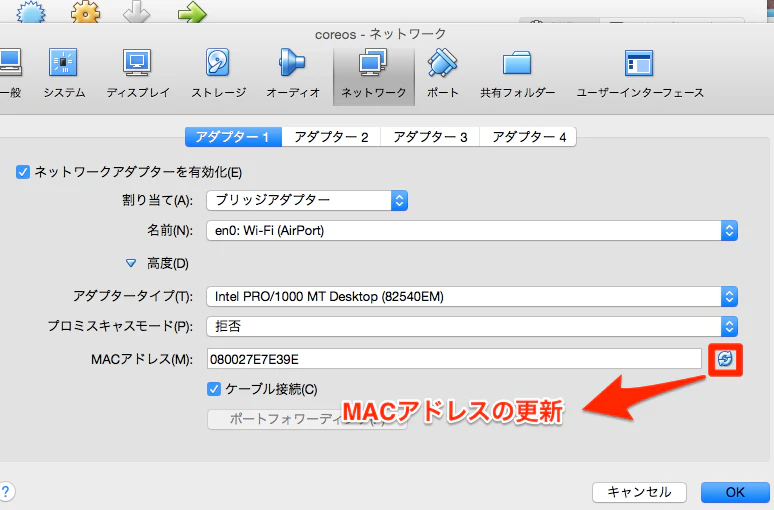Regenerate MAC address with refresh icon
This screenshot has width=774, height=510.
point(725,359)
